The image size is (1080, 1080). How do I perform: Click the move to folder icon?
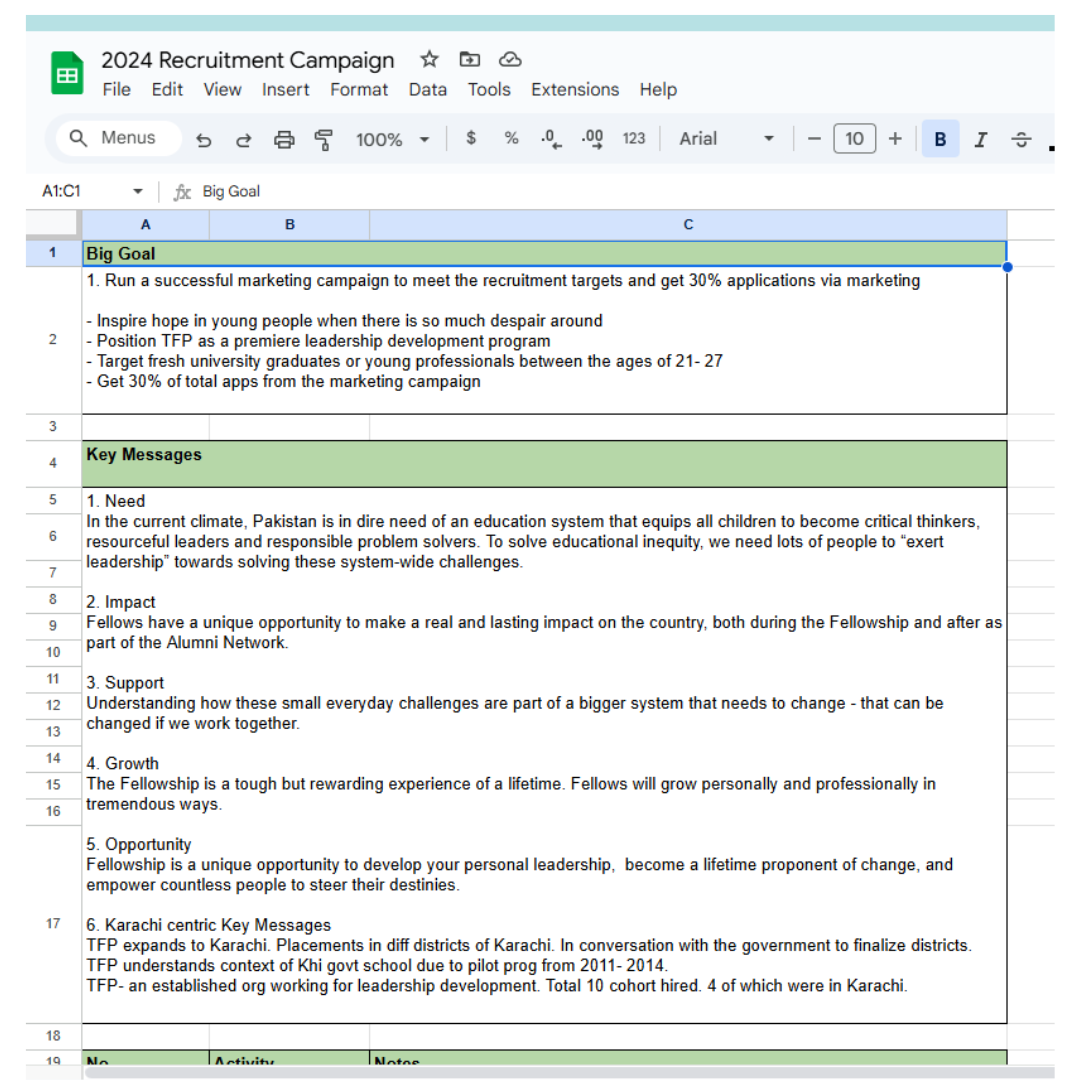pos(470,59)
